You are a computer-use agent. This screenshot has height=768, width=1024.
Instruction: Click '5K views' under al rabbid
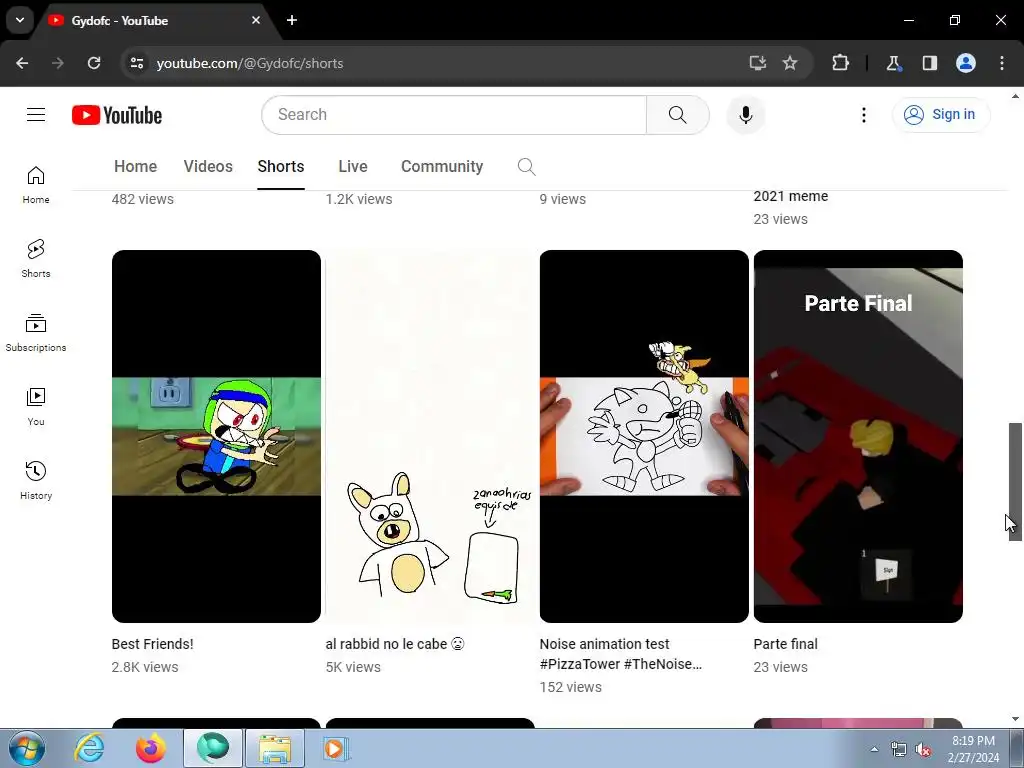click(353, 667)
